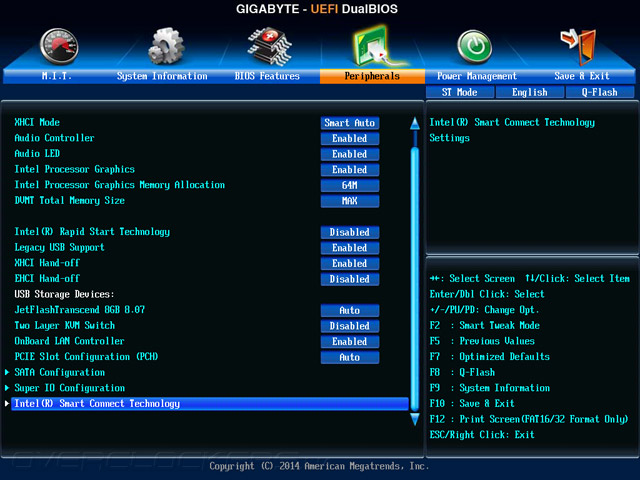
Task: Change XHCI Mode Smart Auto value
Action: 350,123
